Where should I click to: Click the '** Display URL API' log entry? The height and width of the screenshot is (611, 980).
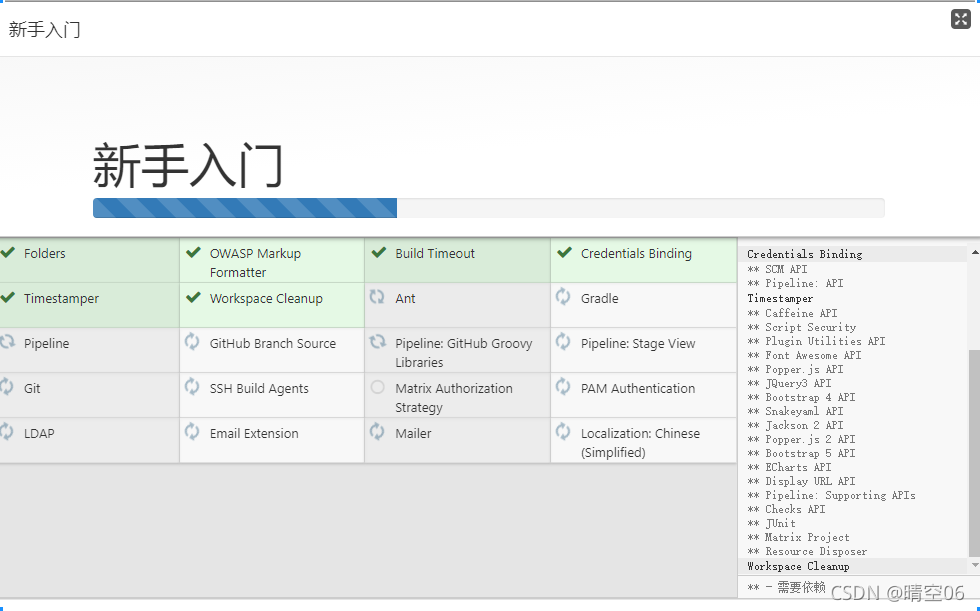point(801,482)
